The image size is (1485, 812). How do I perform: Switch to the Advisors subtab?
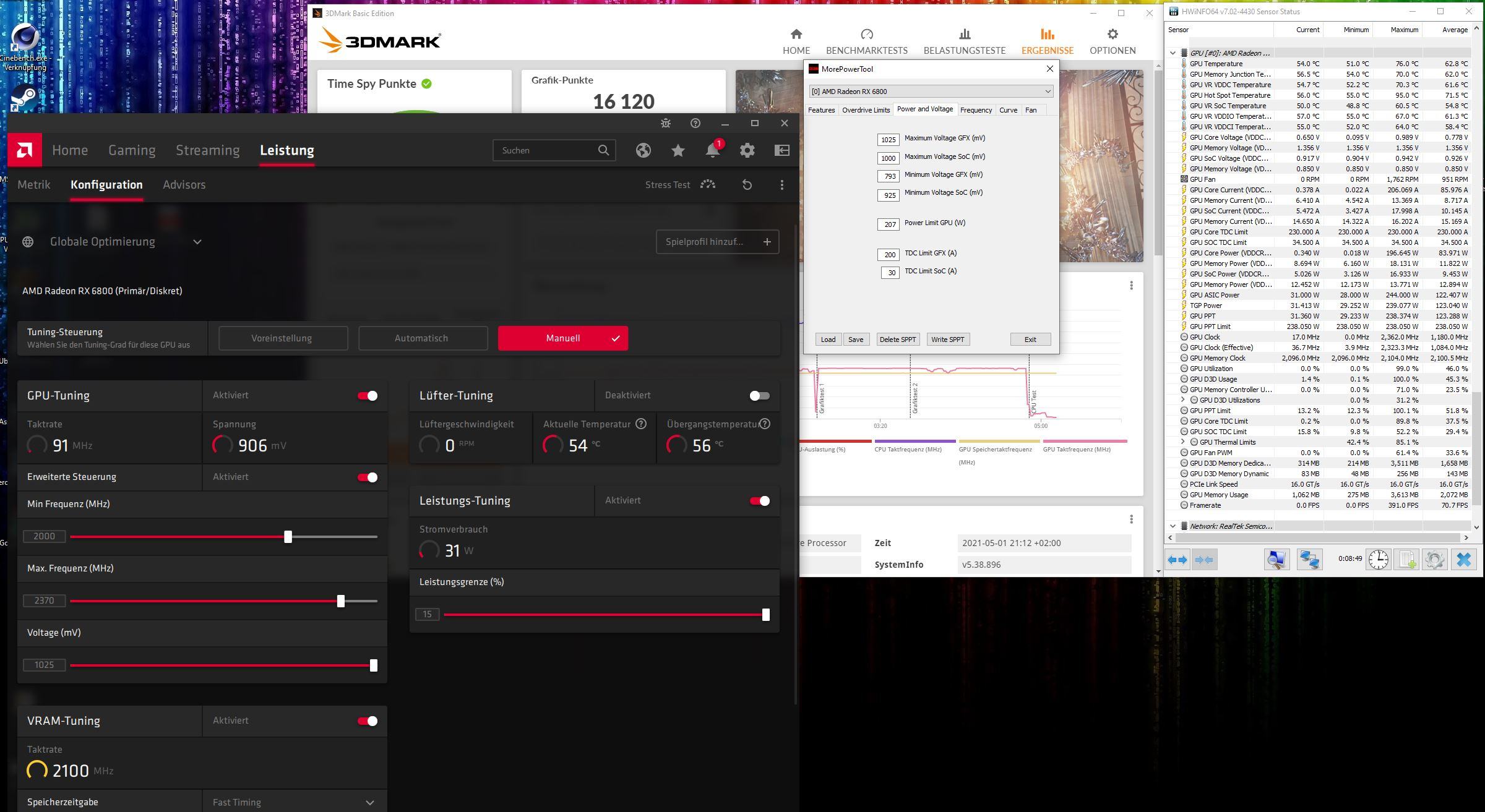click(x=184, y=185)
